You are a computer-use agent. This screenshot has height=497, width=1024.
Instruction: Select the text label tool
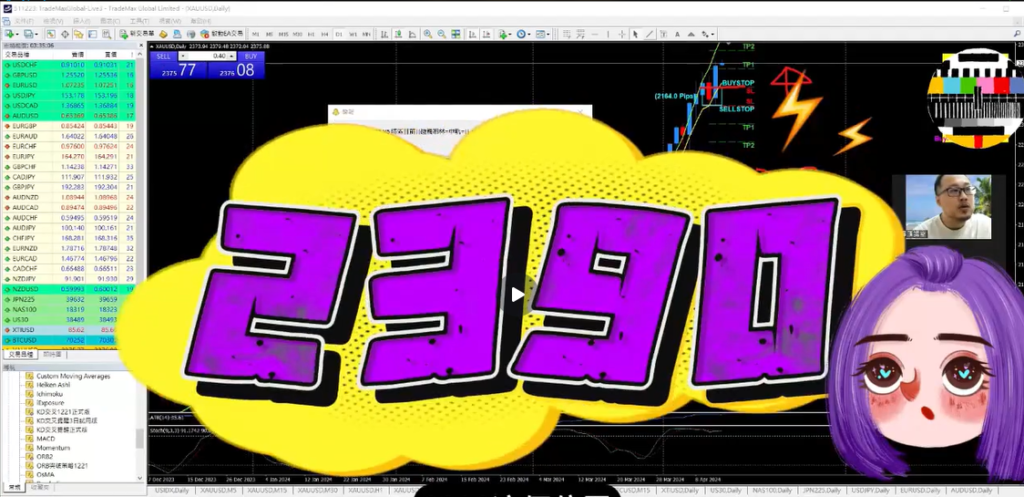click(663, 34)
